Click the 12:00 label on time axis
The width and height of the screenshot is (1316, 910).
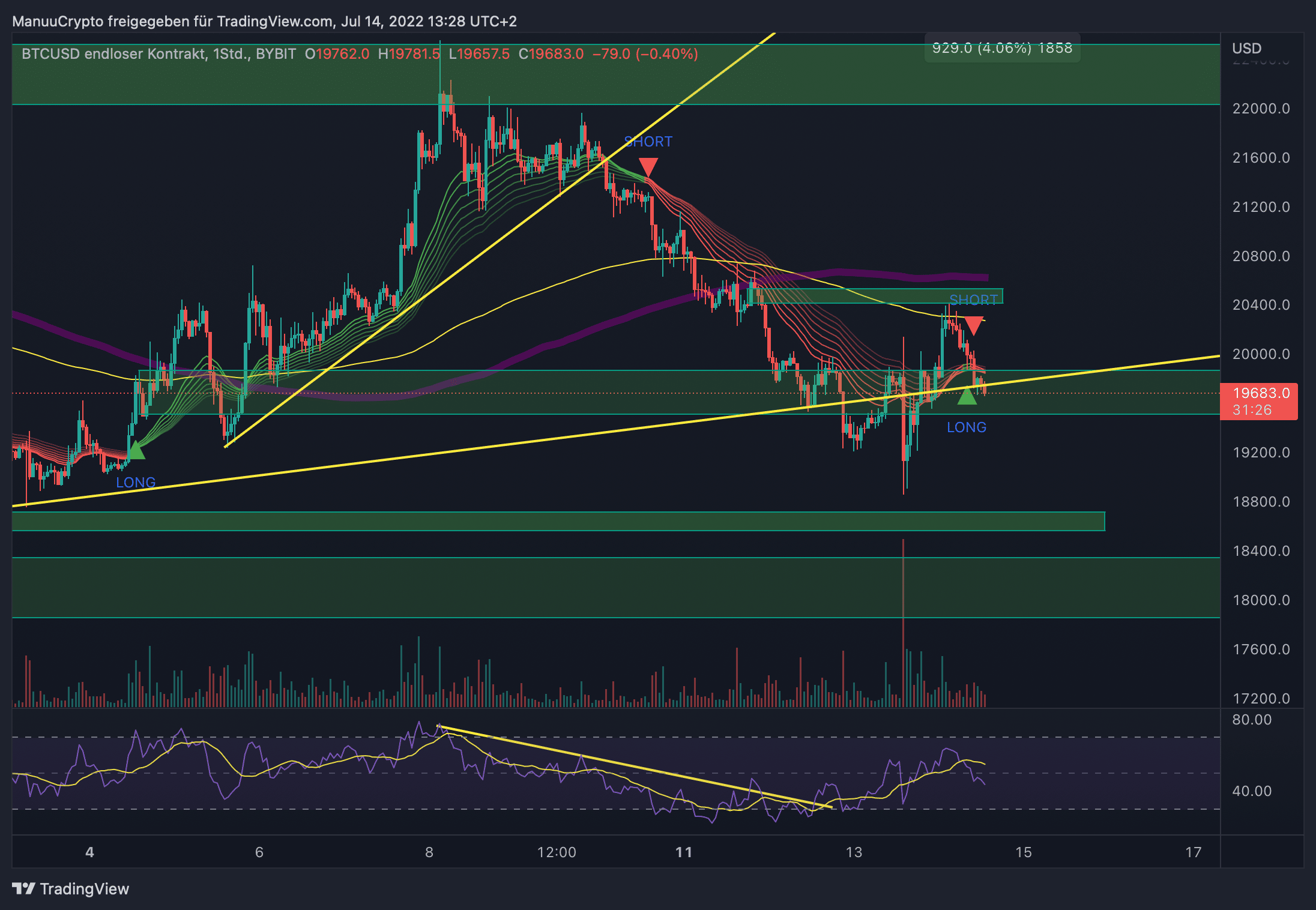(x=557, y=852)
